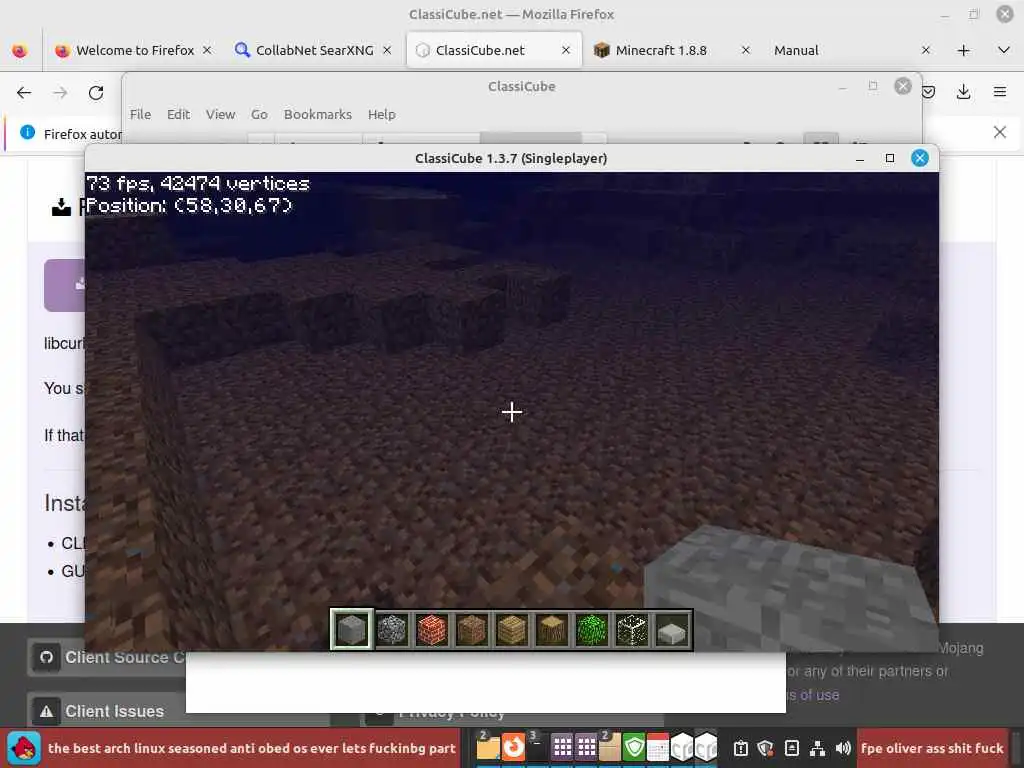Screen dimensions: 1024x768
Task: Click the crosshair in game viewport
Action: [x=512, y=412]
